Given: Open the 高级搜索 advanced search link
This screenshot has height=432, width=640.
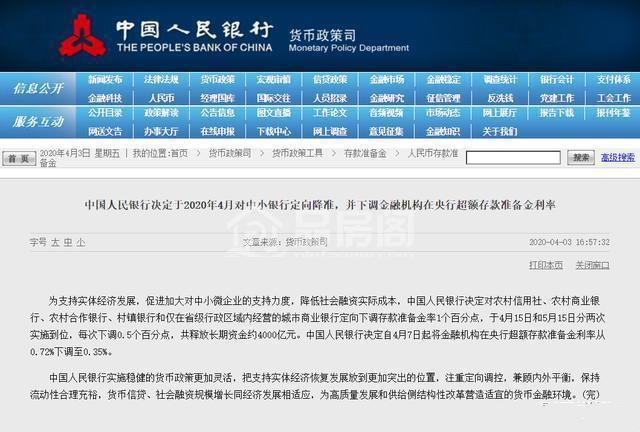Looking at the screenshot, I should [x=617, y=157].
